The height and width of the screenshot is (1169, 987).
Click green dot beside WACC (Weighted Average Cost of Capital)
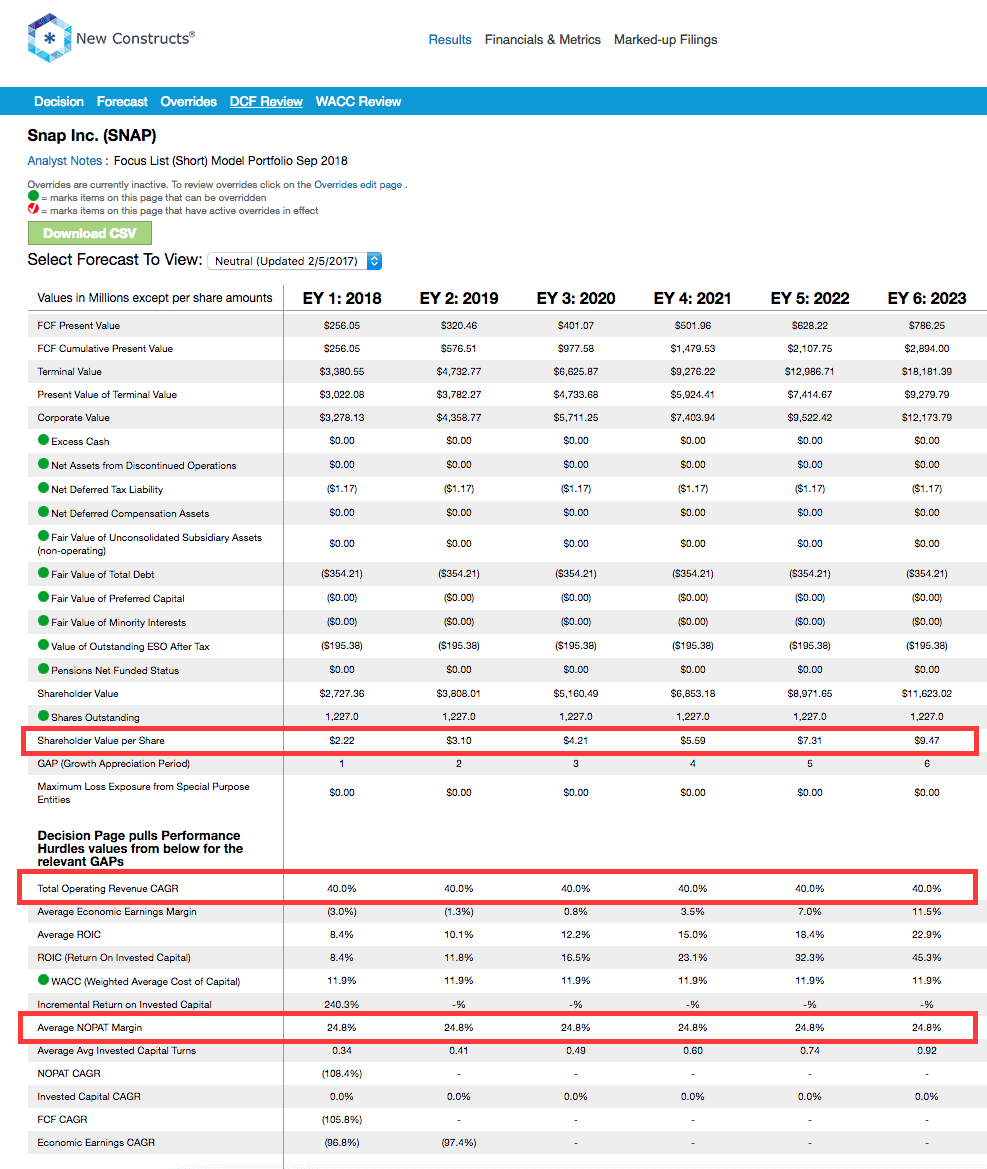[x=43, y=980]
